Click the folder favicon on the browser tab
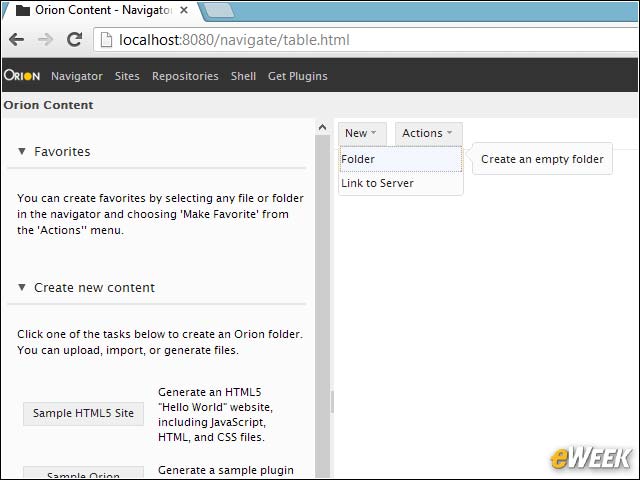640x480 pixels. (x=22, y=10)
